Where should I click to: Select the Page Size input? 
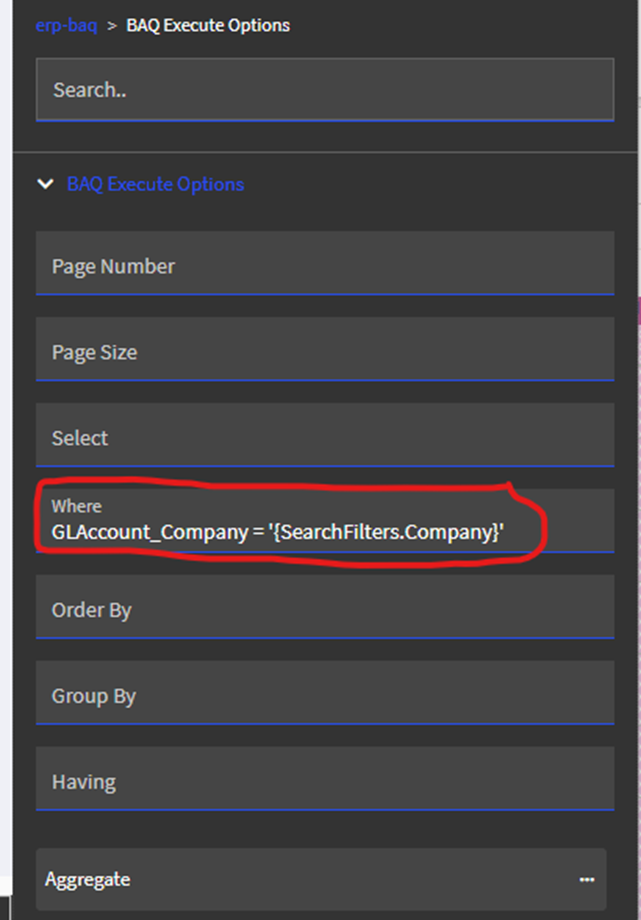(324, 352)
